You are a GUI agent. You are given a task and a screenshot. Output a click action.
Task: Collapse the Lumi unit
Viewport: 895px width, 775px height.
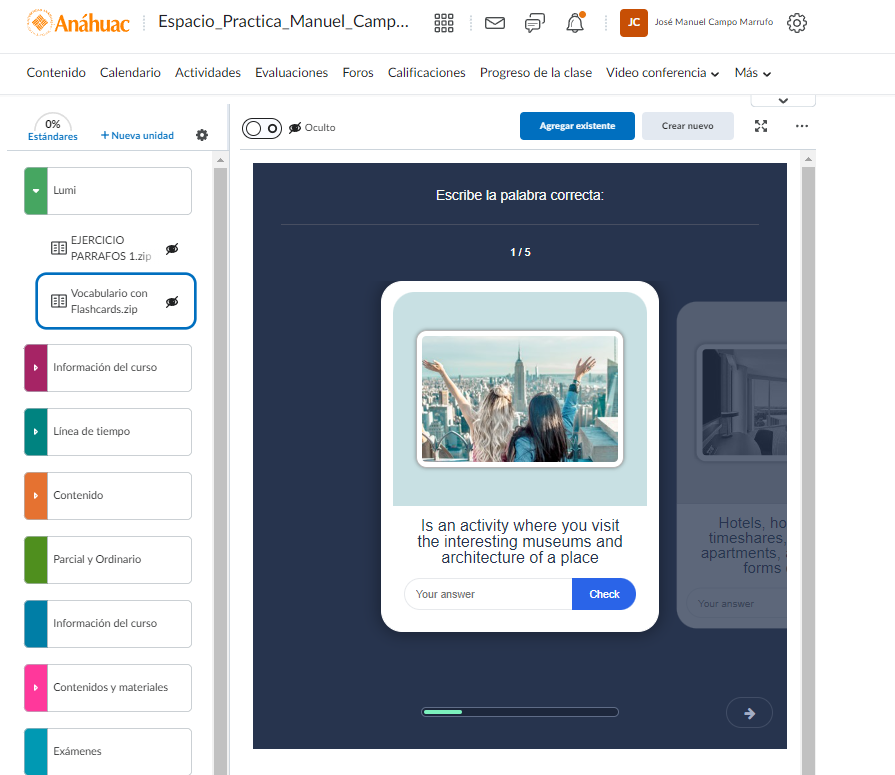36,191
